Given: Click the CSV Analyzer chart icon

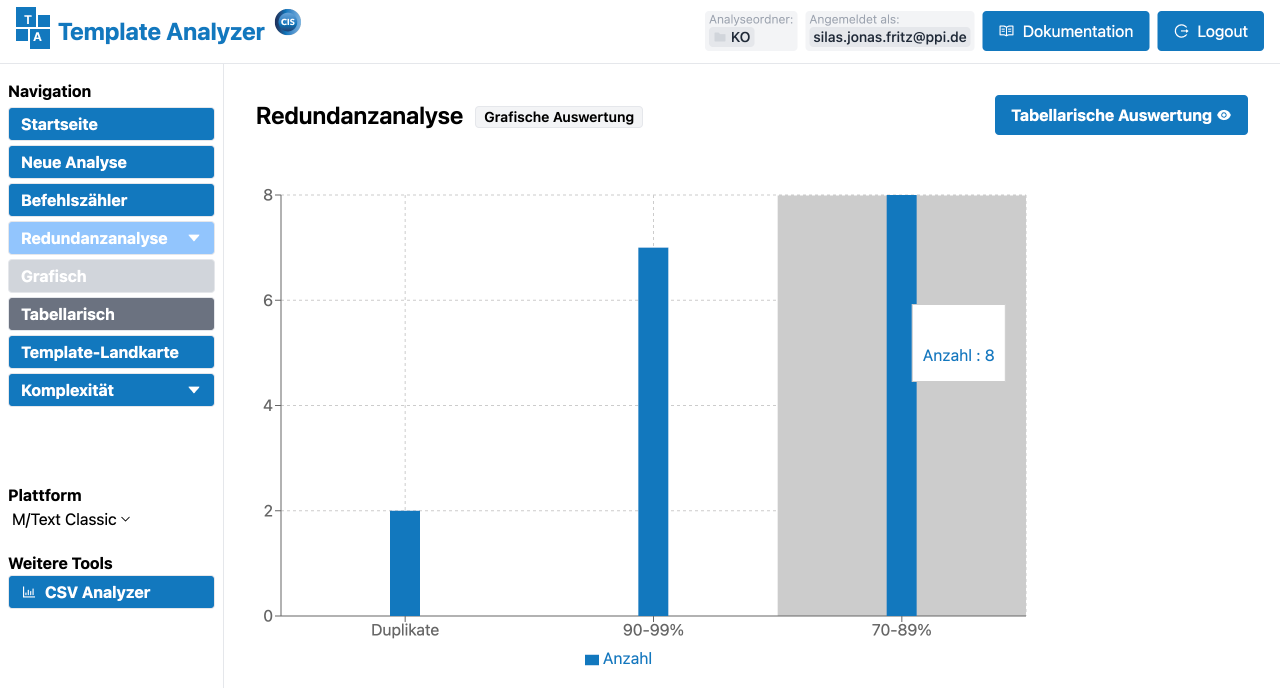Looking at the screenshot, I should 29,593.
